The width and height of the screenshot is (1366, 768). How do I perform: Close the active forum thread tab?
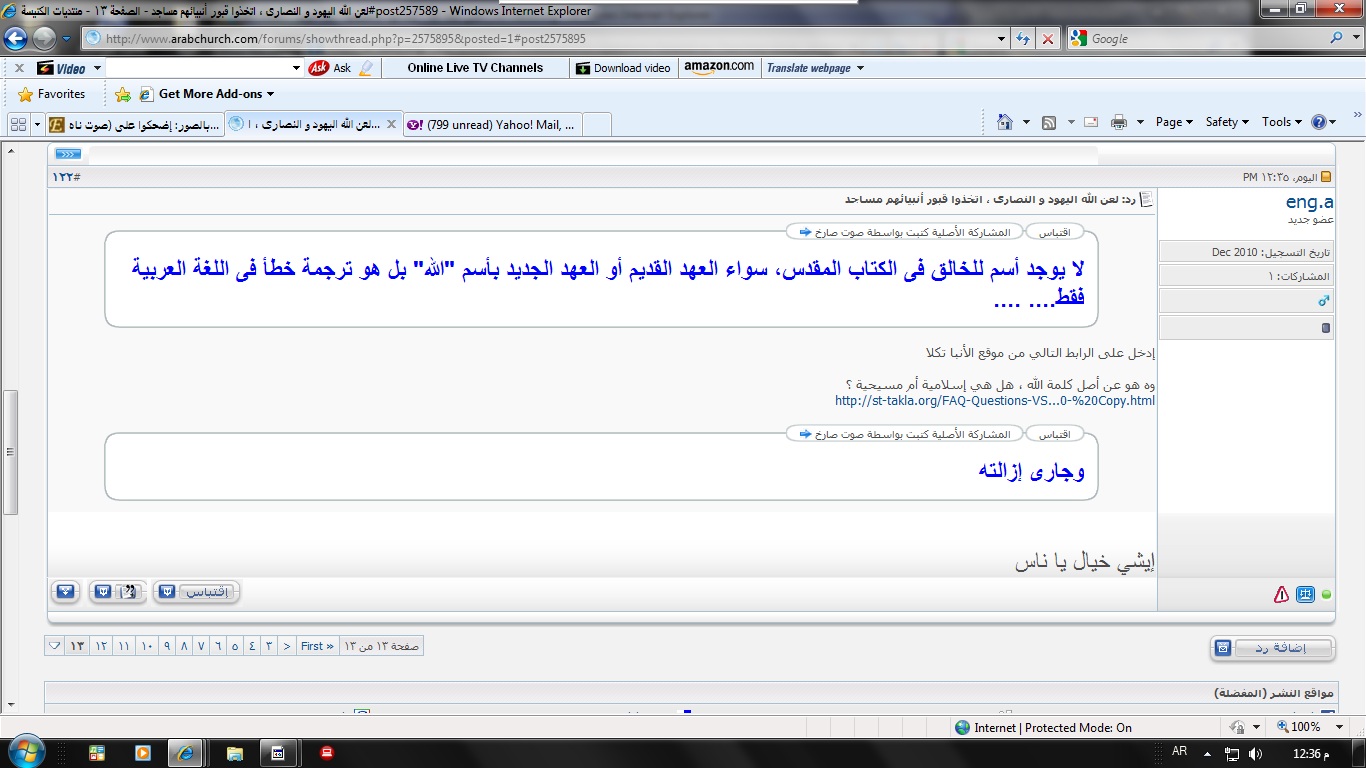click(390, 124)
